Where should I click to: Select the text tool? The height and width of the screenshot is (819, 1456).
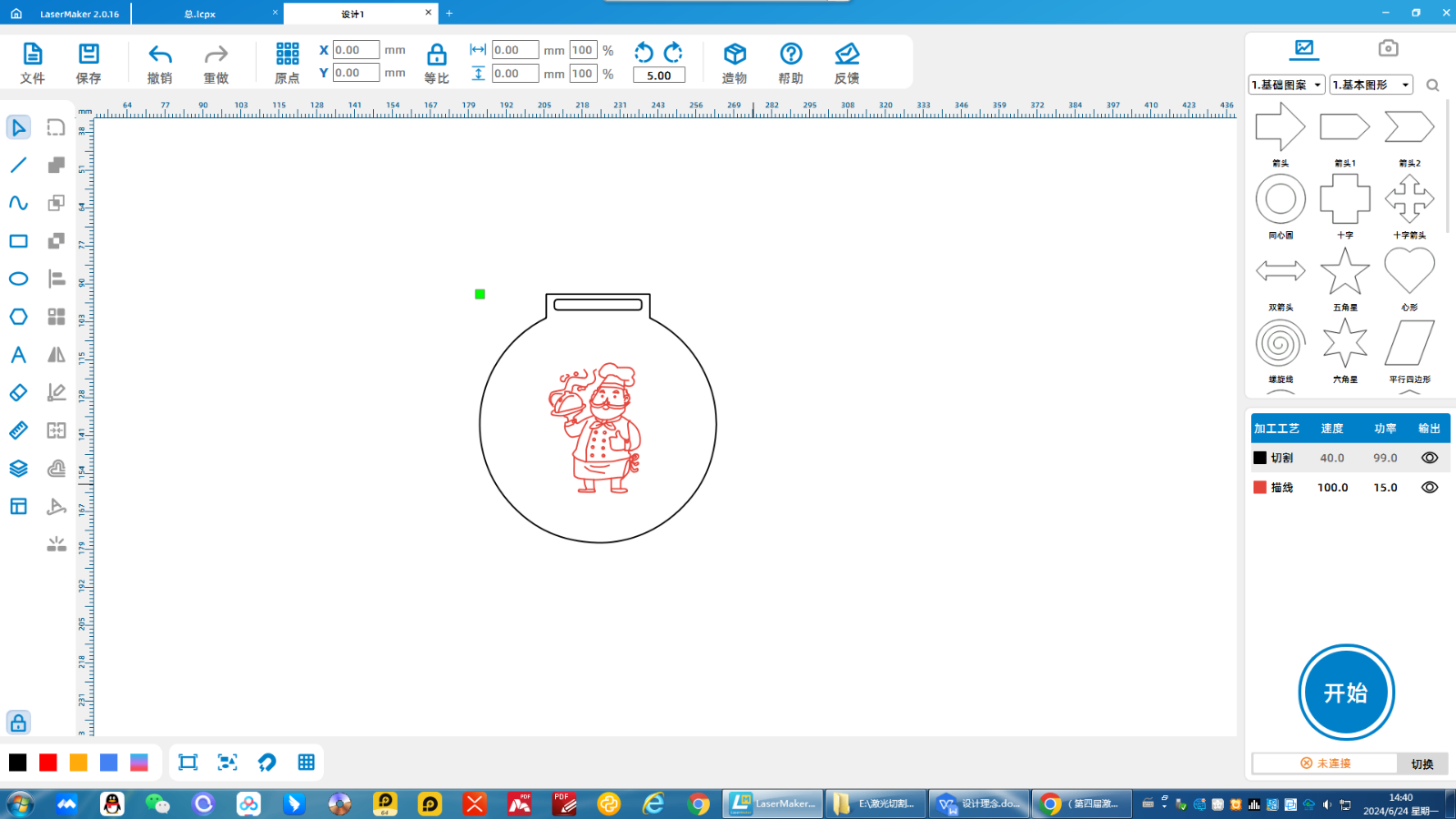point(18,355)
